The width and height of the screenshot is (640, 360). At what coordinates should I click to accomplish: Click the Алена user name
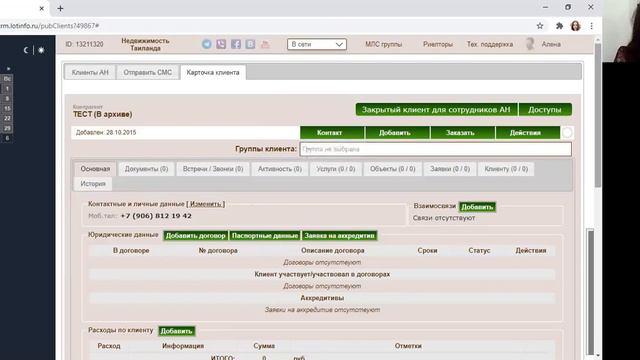pos(551,44)
